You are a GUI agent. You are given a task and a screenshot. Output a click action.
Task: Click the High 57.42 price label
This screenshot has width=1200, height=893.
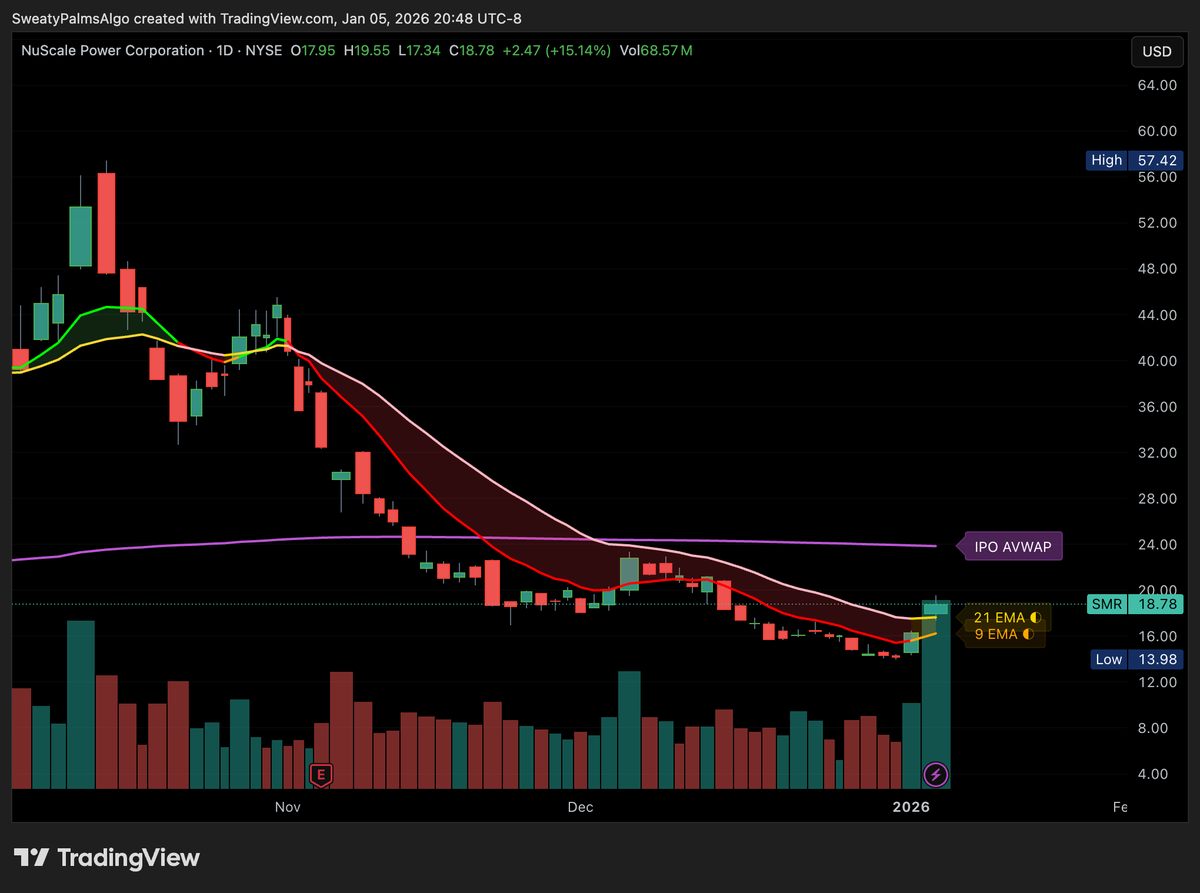point(1134,160)
